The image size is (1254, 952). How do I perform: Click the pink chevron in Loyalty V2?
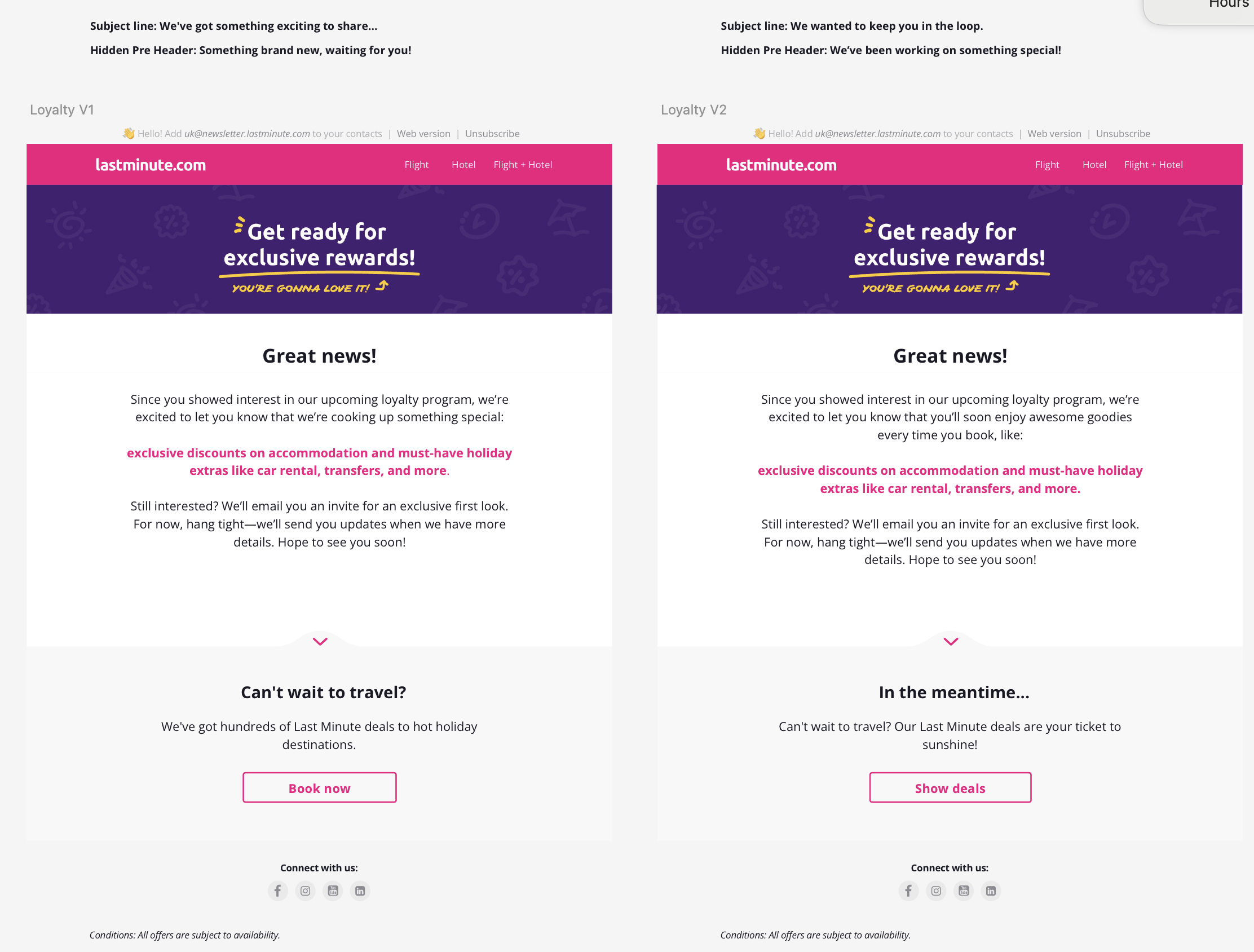tap(951, 642)
